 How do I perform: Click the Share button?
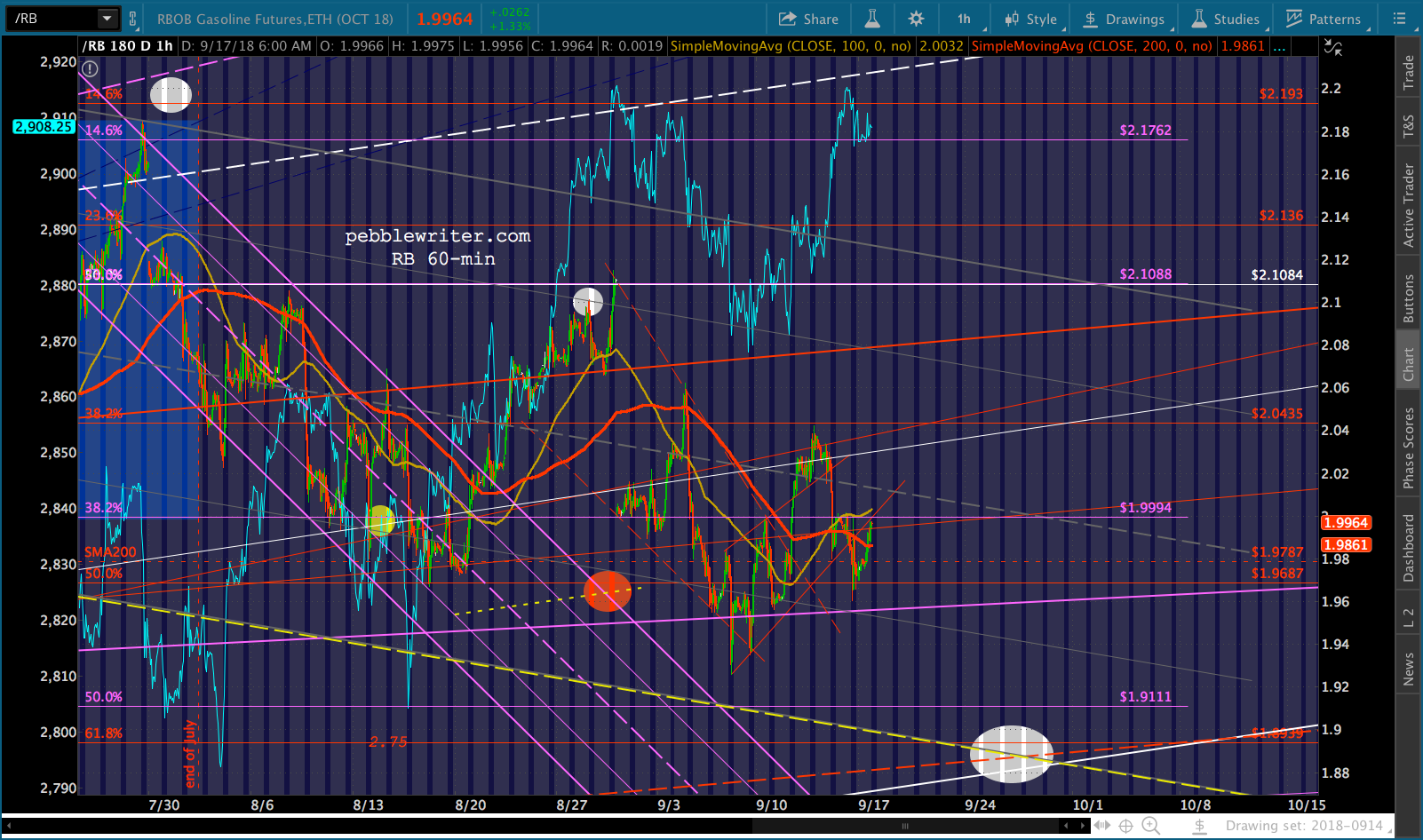808,19
